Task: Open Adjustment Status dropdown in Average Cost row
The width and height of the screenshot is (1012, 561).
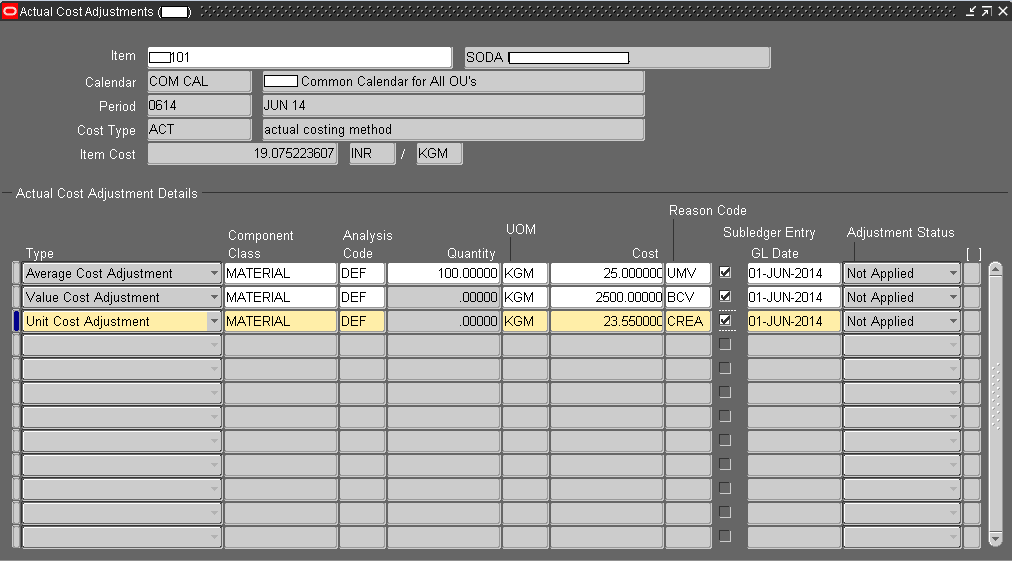Action: (x=953, y=274)
